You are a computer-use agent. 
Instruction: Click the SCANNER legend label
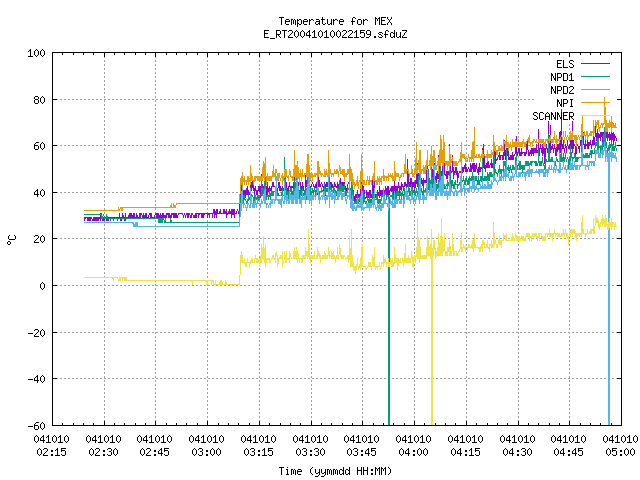click(x=553, y=116)
